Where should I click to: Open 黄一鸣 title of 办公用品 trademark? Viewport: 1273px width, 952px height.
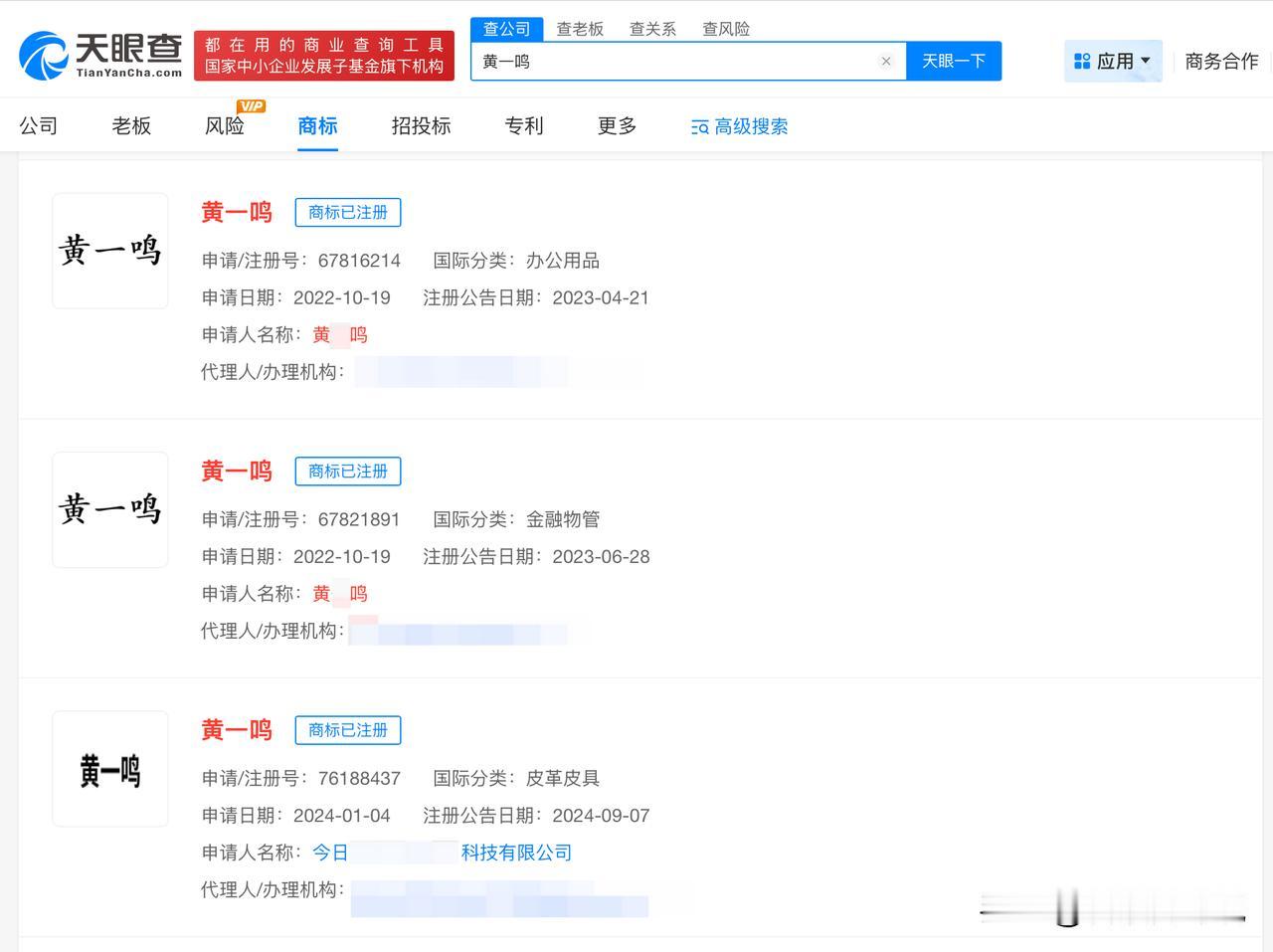(x=237, y=212)
